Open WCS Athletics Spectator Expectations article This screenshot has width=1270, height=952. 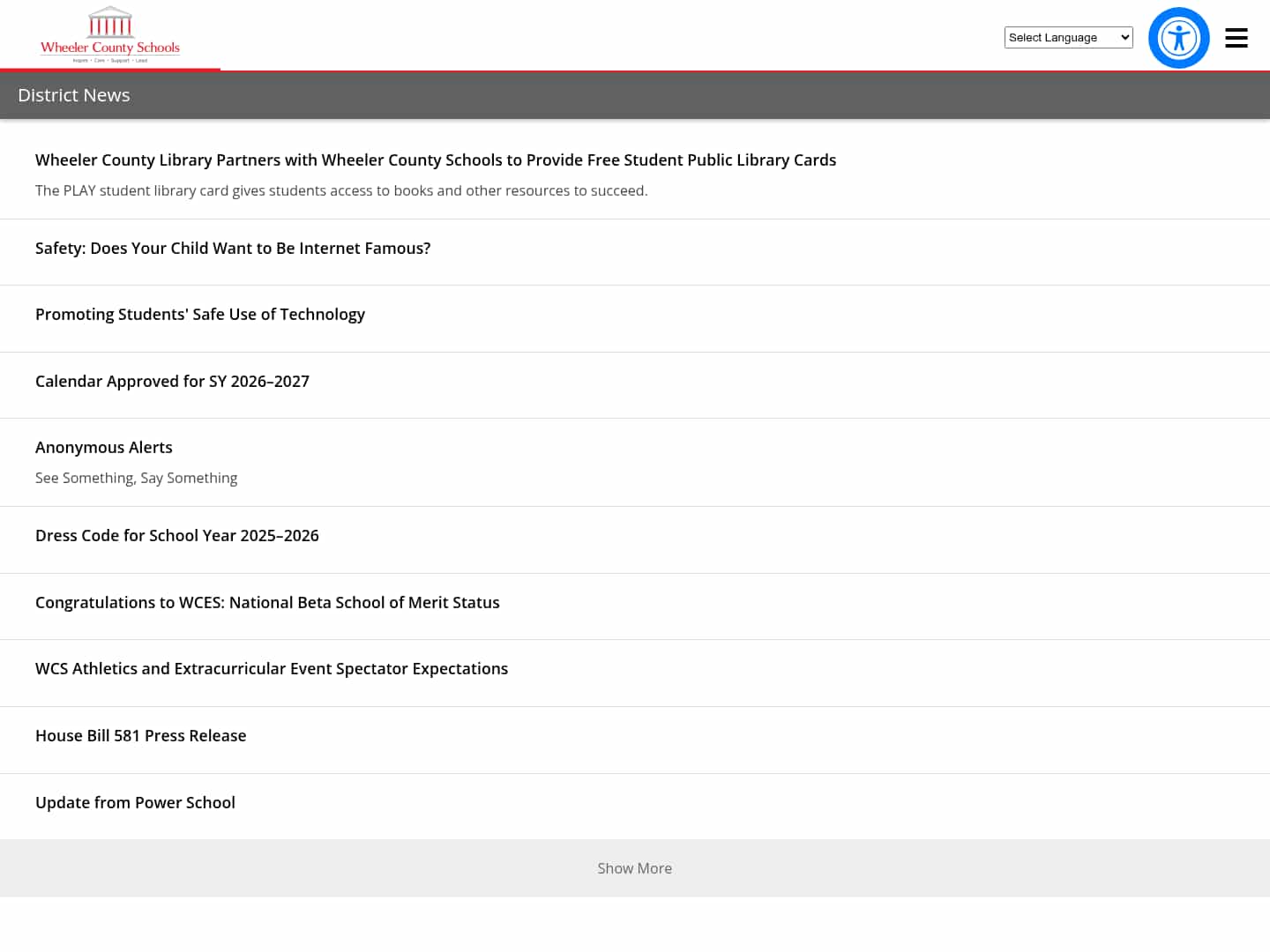point(272,669)
